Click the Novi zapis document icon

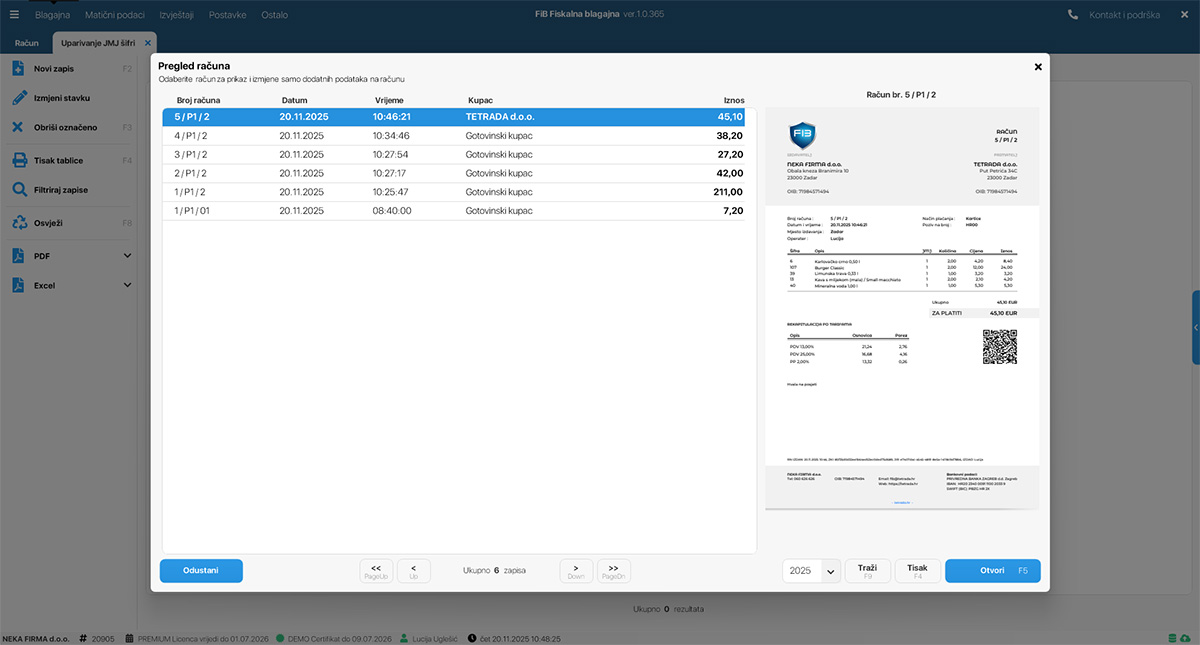tap(18, 69)
